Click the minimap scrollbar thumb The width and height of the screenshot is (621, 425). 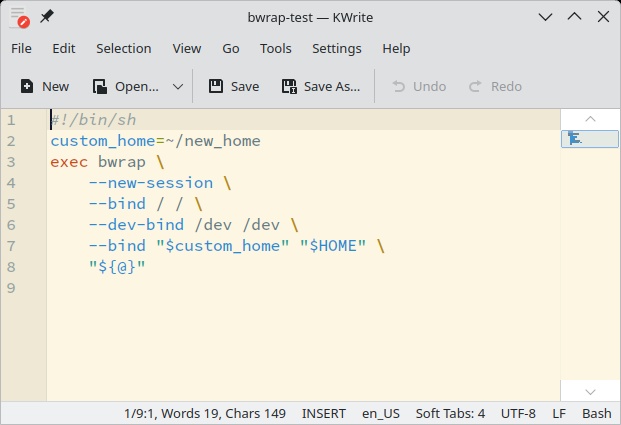click(590, 139)
